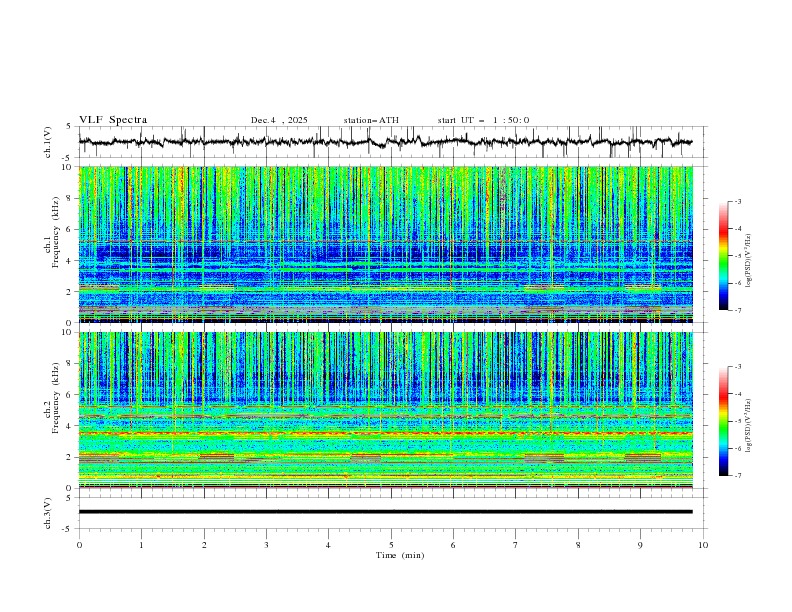Click the station=ATH label

(371, 120)
